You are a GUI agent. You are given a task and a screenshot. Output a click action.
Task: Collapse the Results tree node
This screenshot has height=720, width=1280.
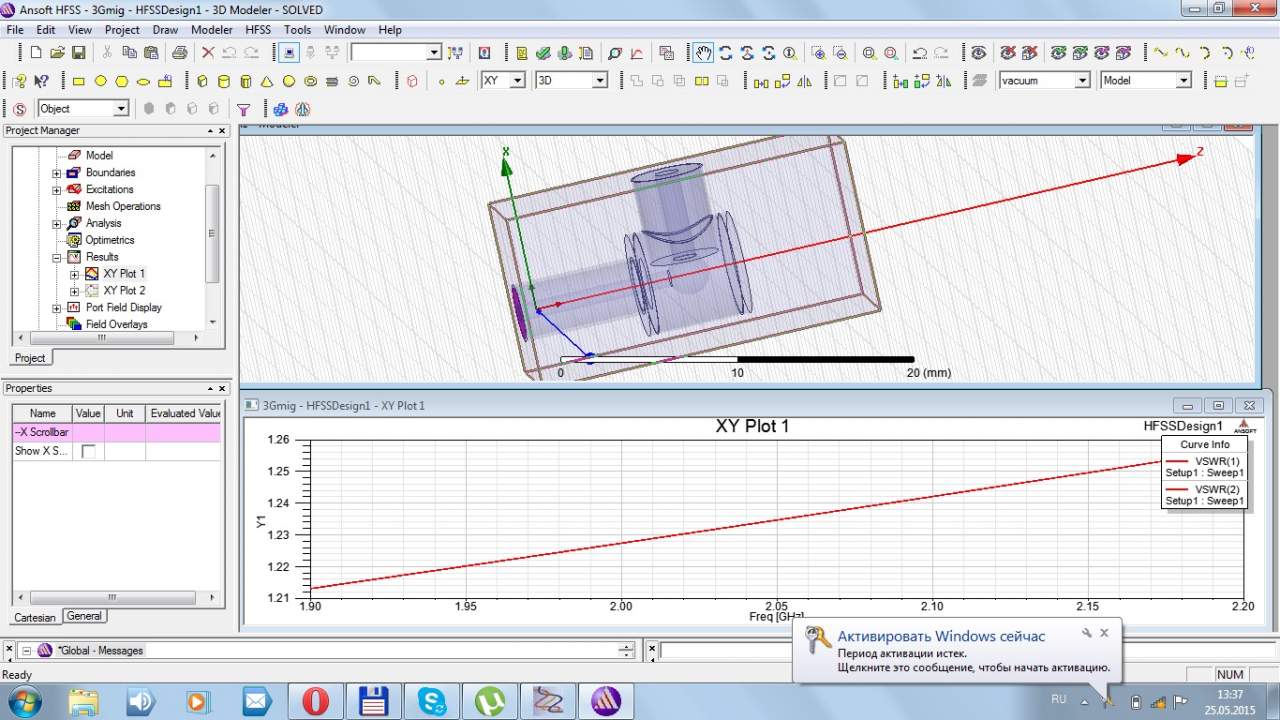click(57, 257)
